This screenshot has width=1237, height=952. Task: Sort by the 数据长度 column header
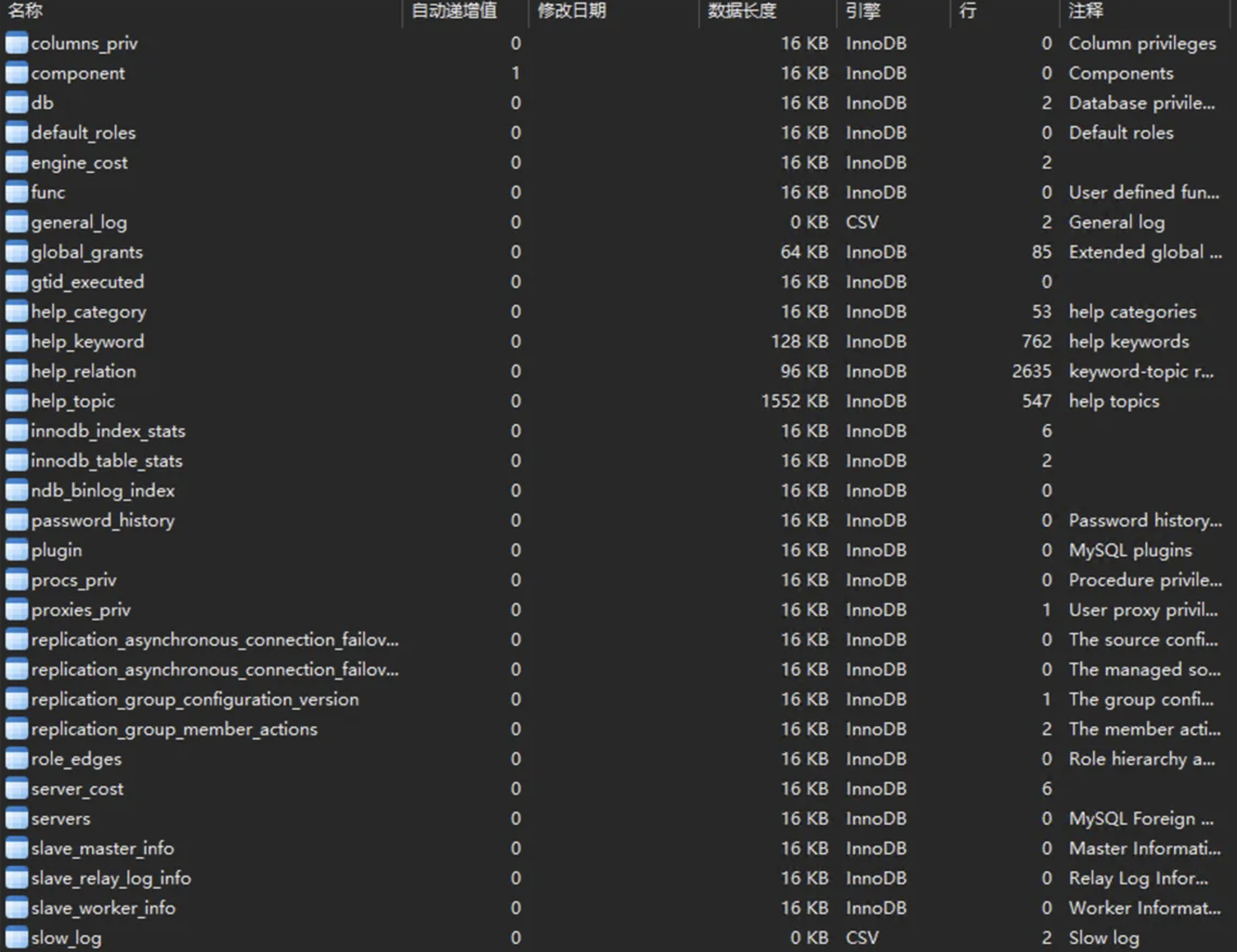tap(742, 10)
